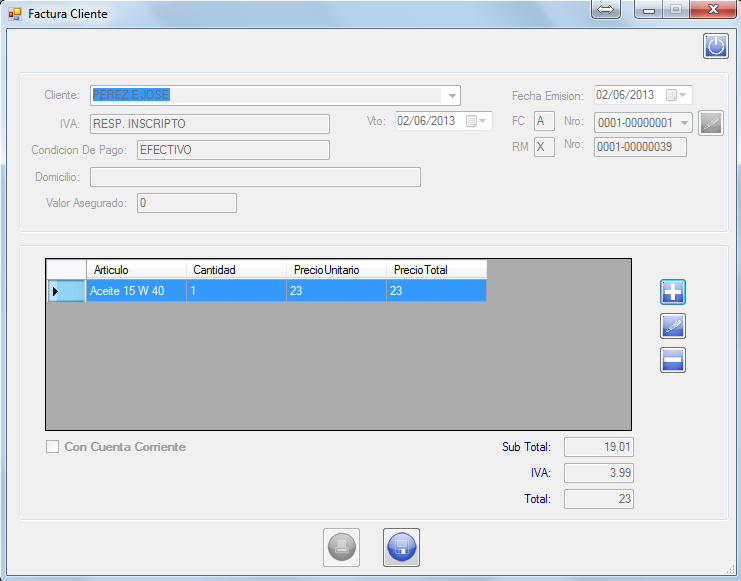This screenshot has width=741, height=581.
Task: Toggle the Con Cuenta Corriente checkbox
Action: point(53,447)
